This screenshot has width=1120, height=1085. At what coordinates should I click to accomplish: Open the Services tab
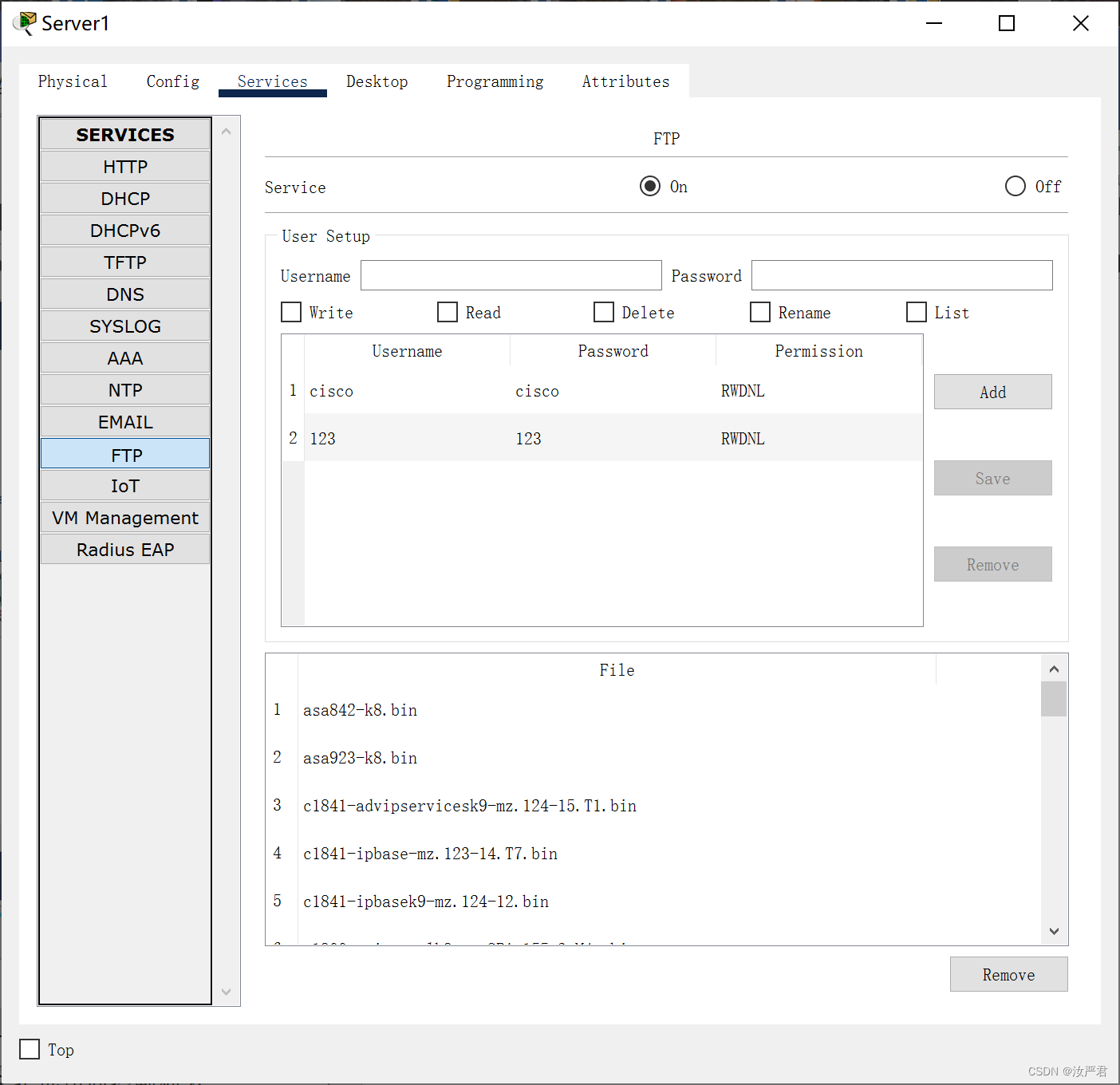click(273, 81)
